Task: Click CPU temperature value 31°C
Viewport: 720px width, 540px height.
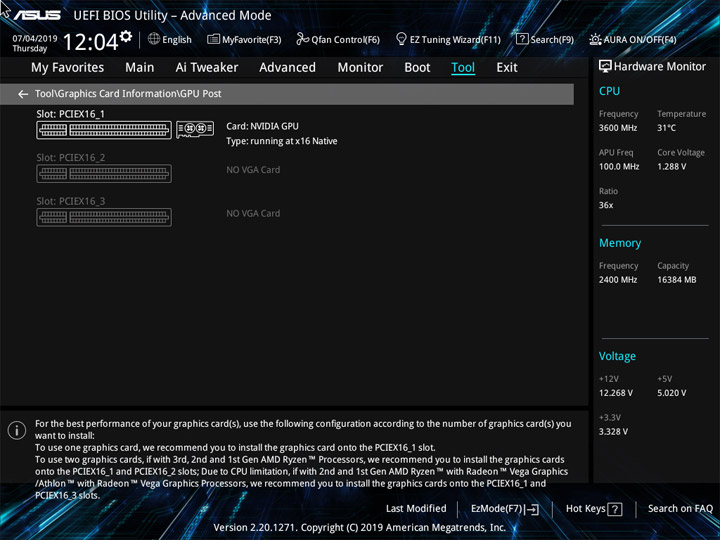Action: [666, 128]
